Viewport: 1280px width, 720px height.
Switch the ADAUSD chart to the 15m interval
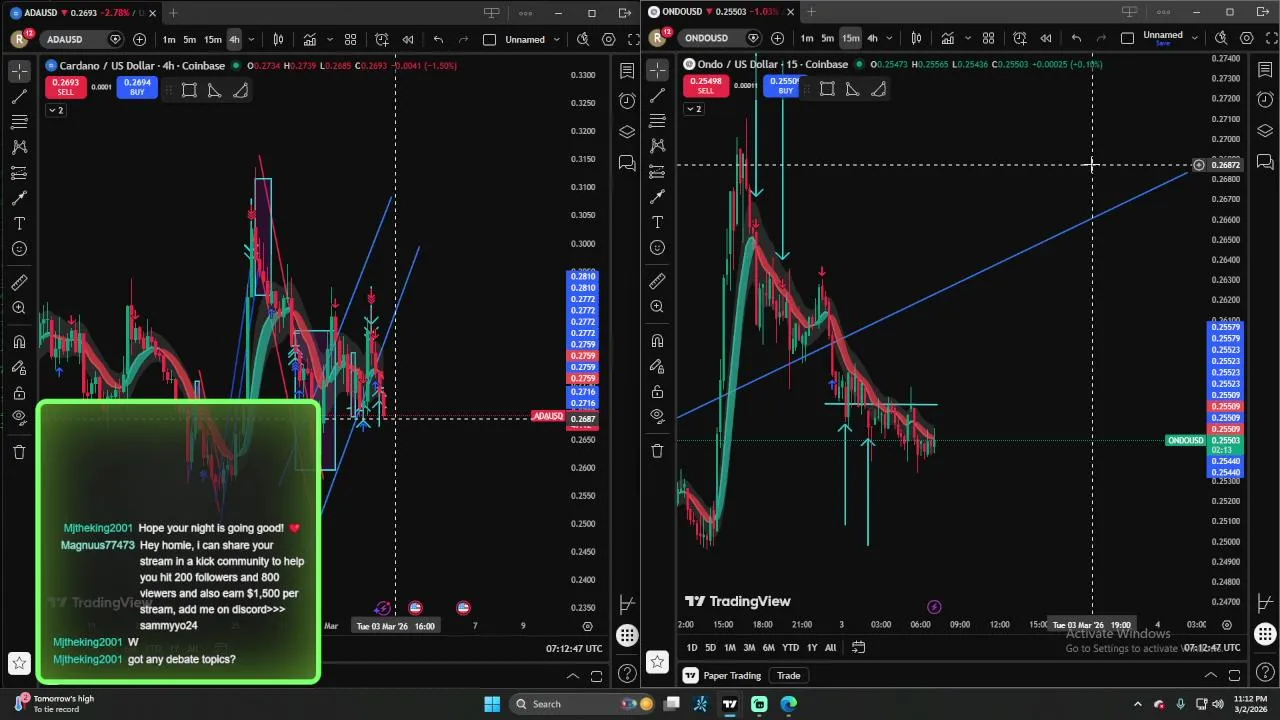(x=212, y=39)
